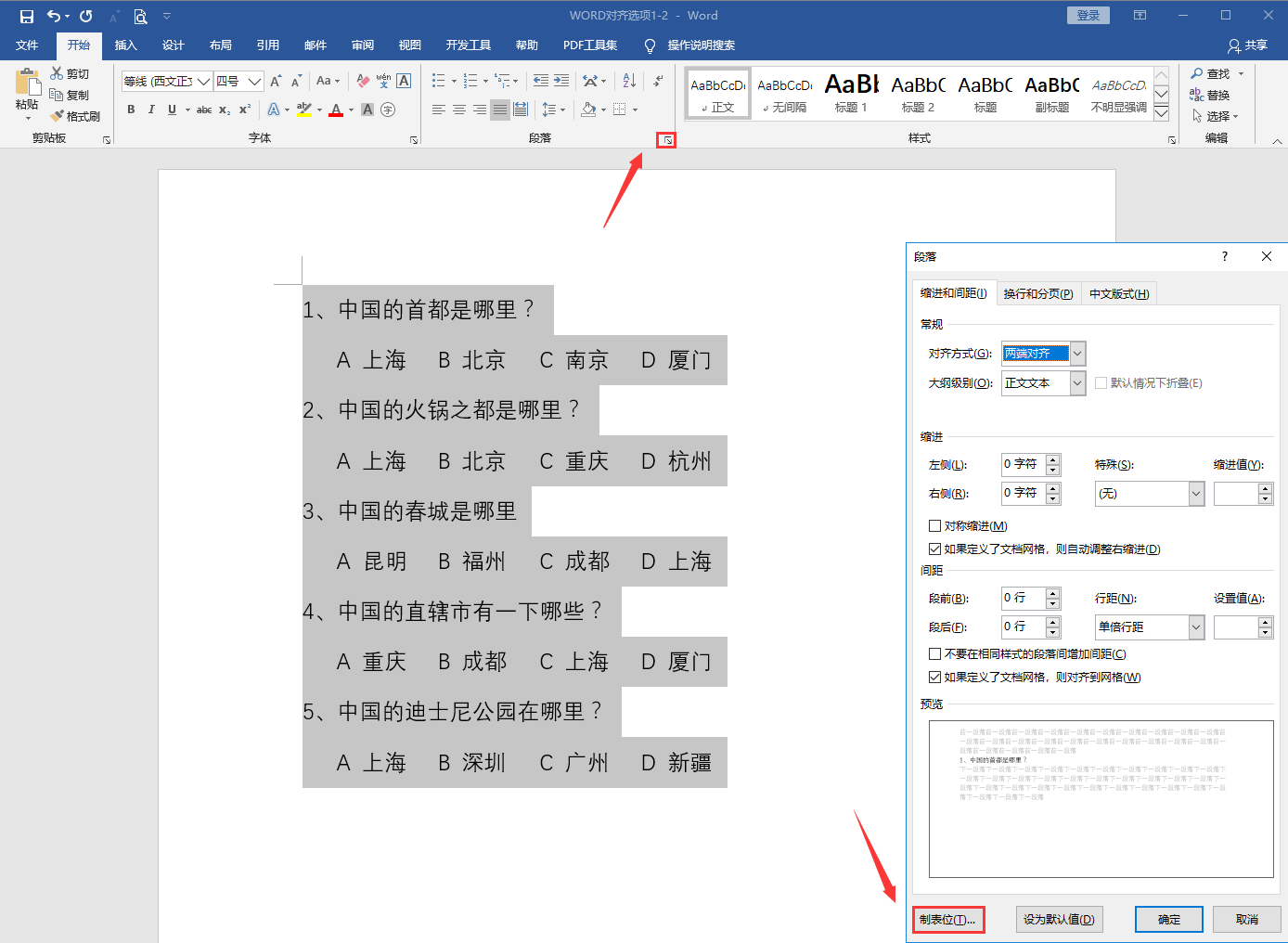This screenshot has width=1288, height=943.
Task: Increase 段后 spacing with up stepper
Action: click(1052, 622)
